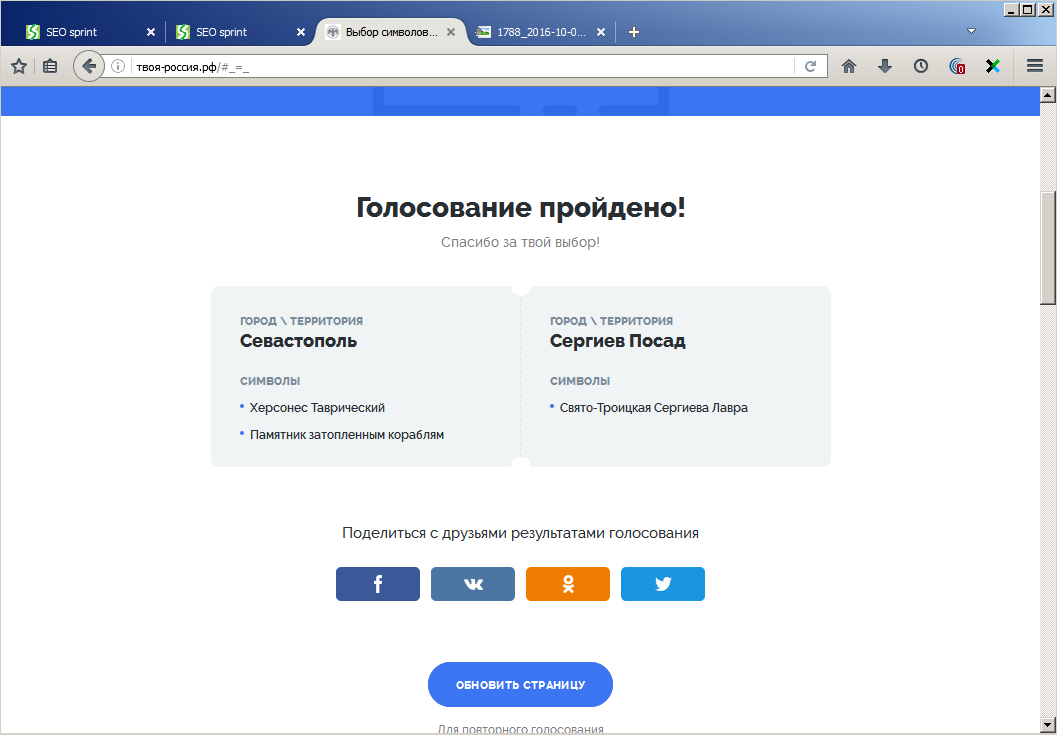Click the site info icon in address bar
The width and height of the screenshot is (1057, 735).
click(118, 66)
